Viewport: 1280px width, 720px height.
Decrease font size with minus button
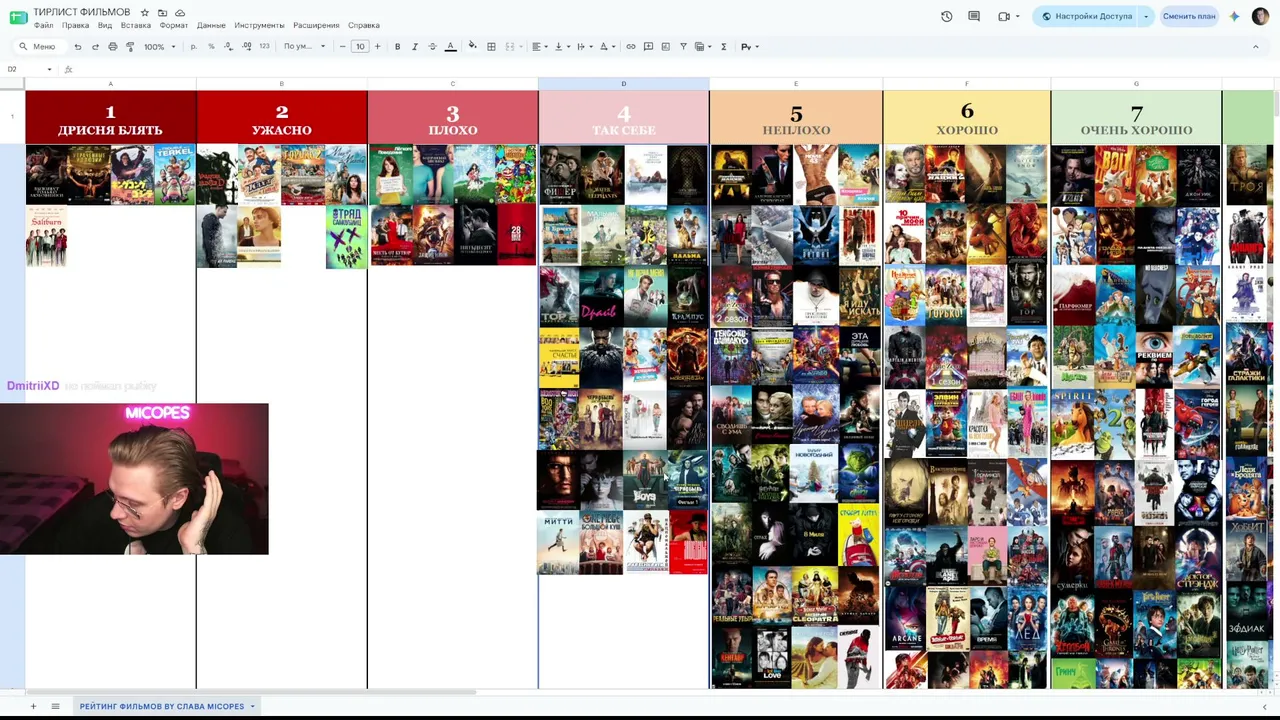click(343, 47)
